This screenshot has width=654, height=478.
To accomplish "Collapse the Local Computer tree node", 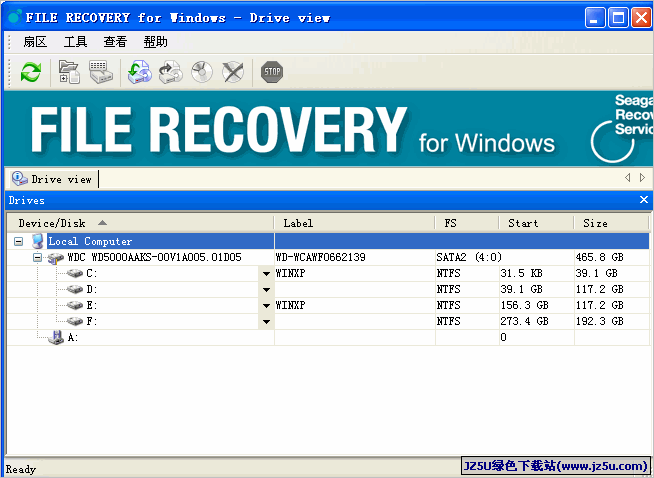I will tap(18, 241).
